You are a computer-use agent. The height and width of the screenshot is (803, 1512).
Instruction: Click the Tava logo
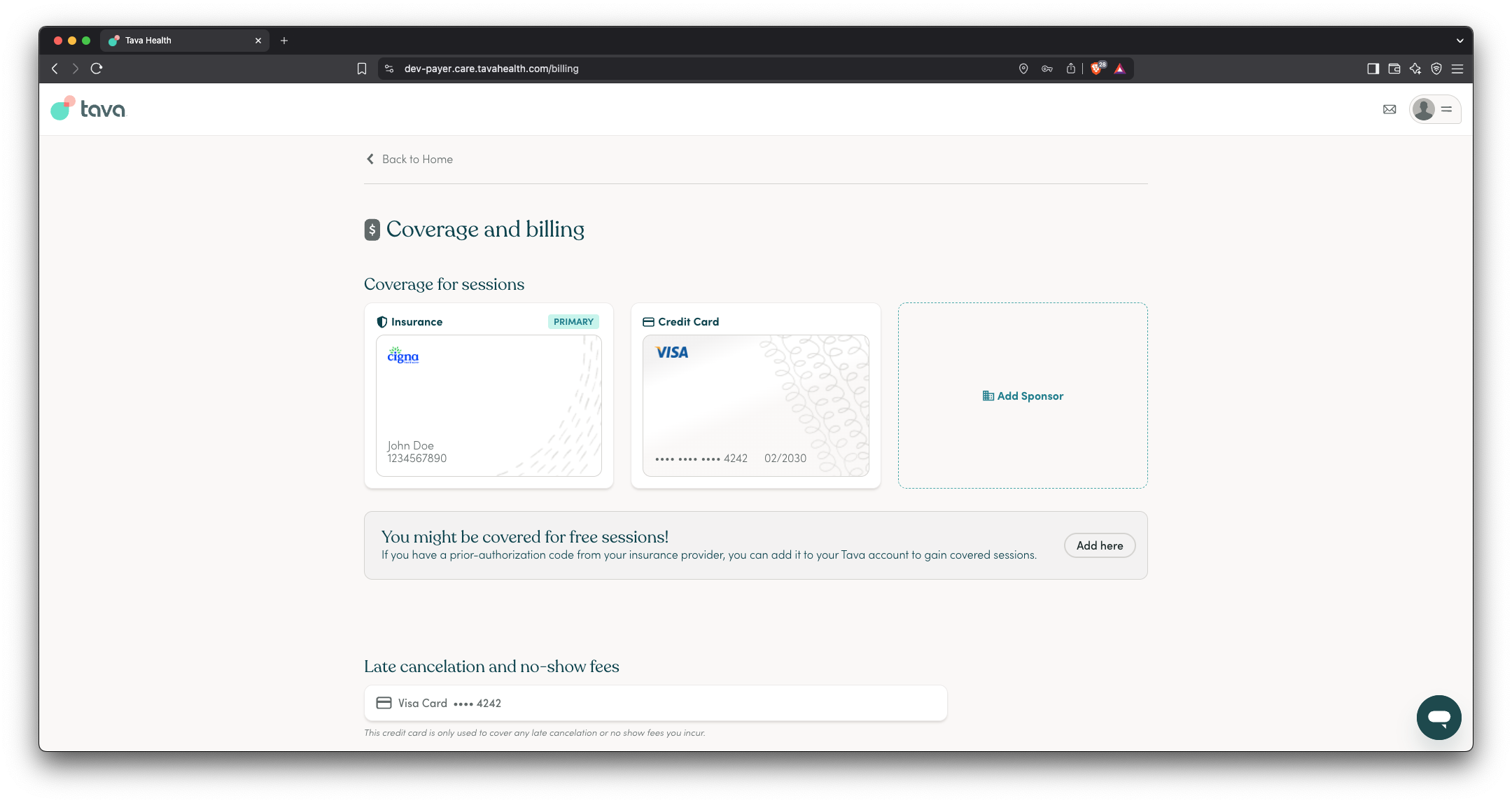[88, 109]
